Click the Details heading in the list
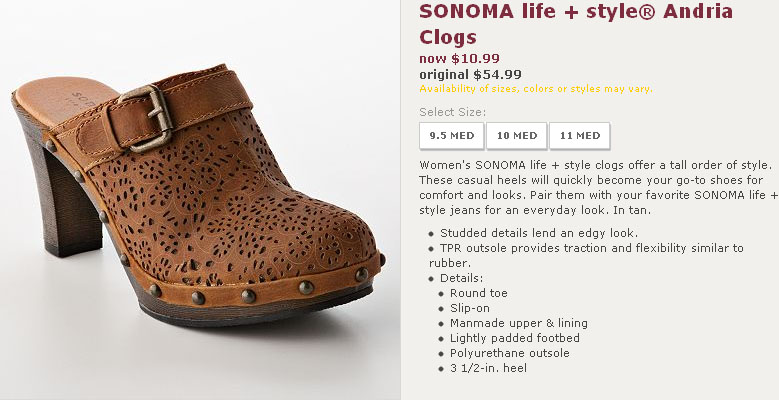This screenshot has width=779, height=400. pos(461,277)
